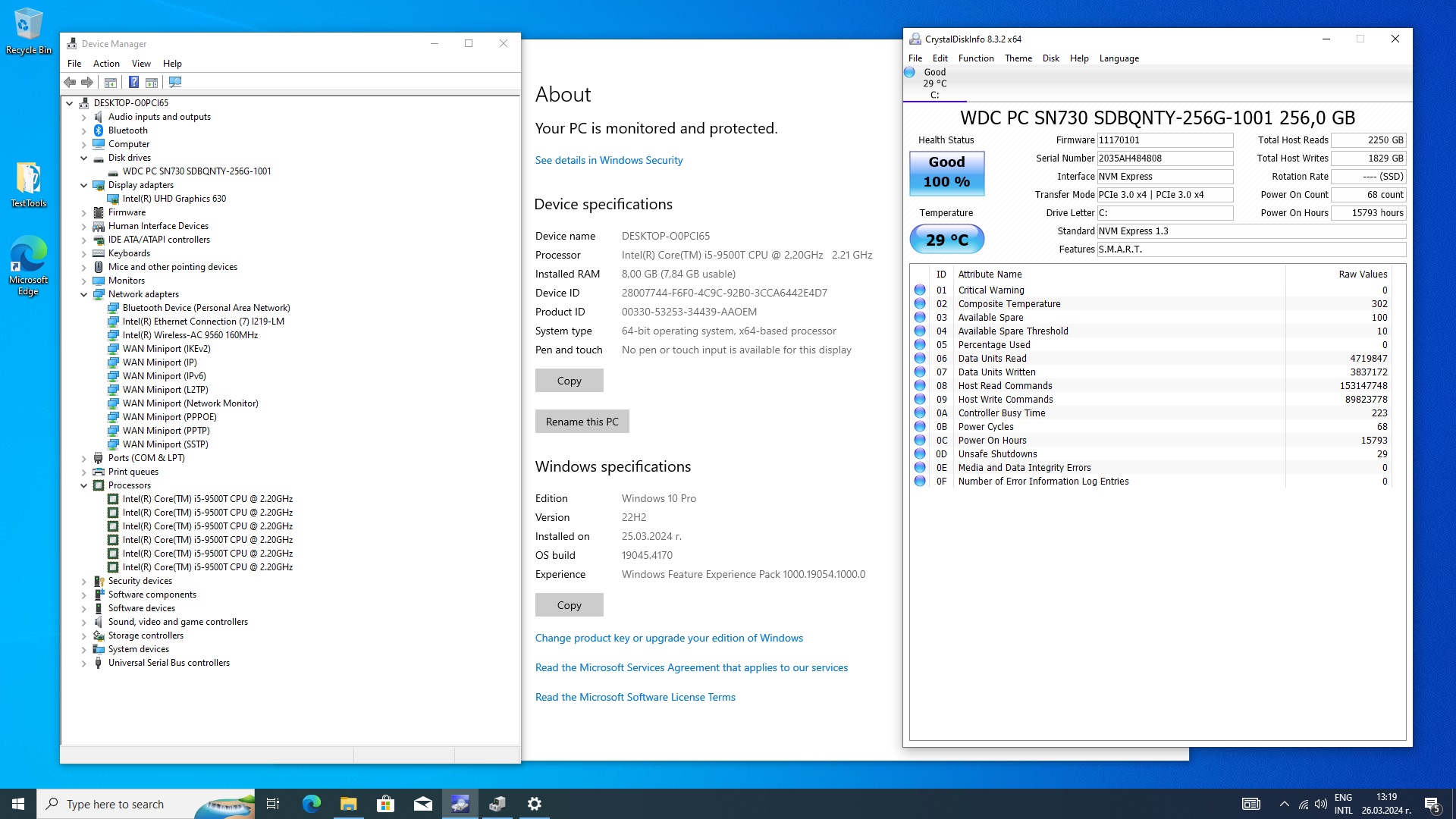Select Intel(R) Ethernet Connection (7) I219-LM

203,322
